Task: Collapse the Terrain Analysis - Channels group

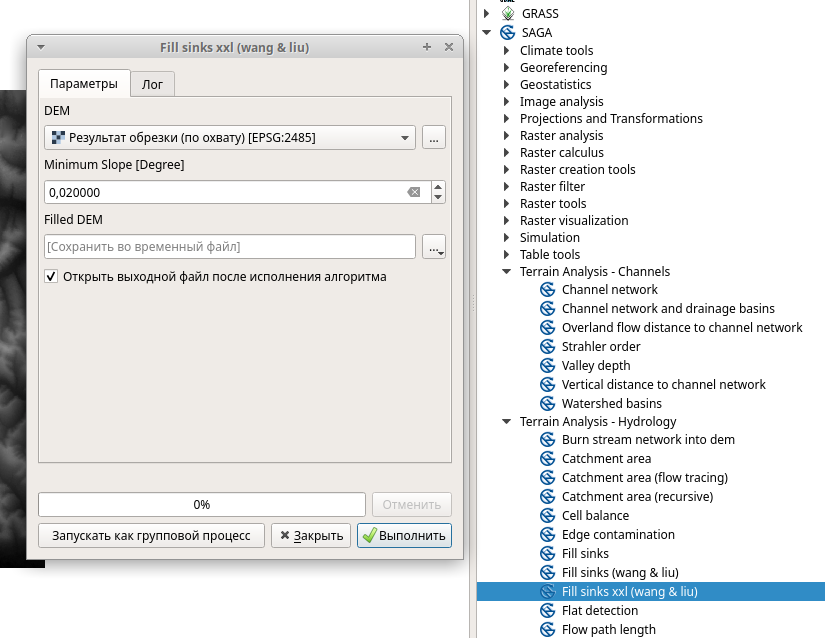Action: [506, 272]
